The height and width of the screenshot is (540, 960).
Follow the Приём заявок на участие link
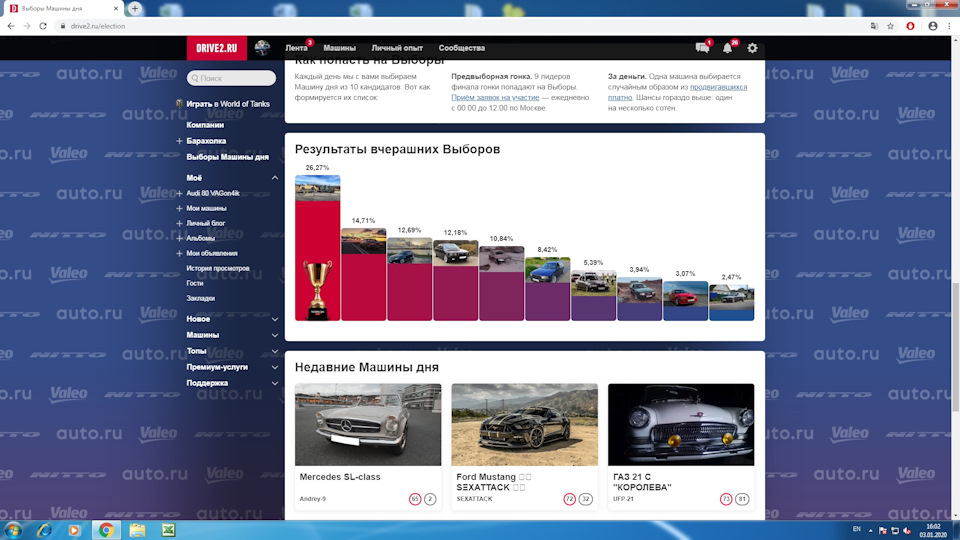point(495,97)
